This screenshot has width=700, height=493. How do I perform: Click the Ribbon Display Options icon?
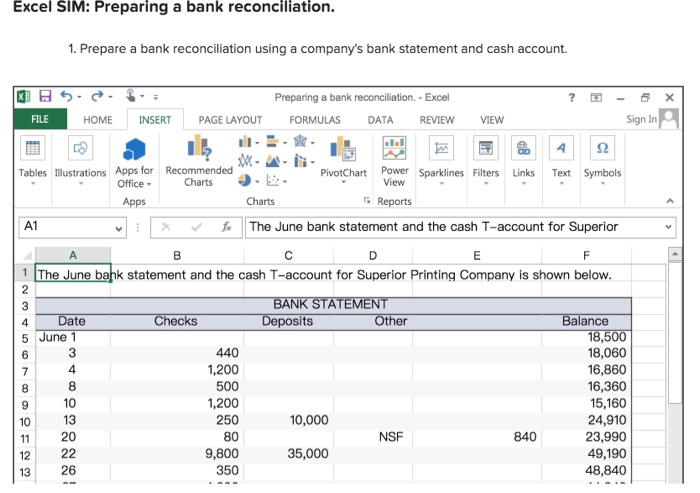[596, 97]
